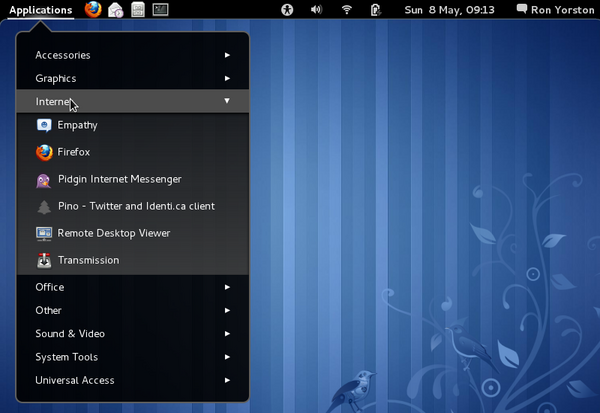Image resolution: width=600 pixels, height=413 pixels.
Task: Click the Remote Desktop Viewer monitor icon
Action: tap(44, 233)
